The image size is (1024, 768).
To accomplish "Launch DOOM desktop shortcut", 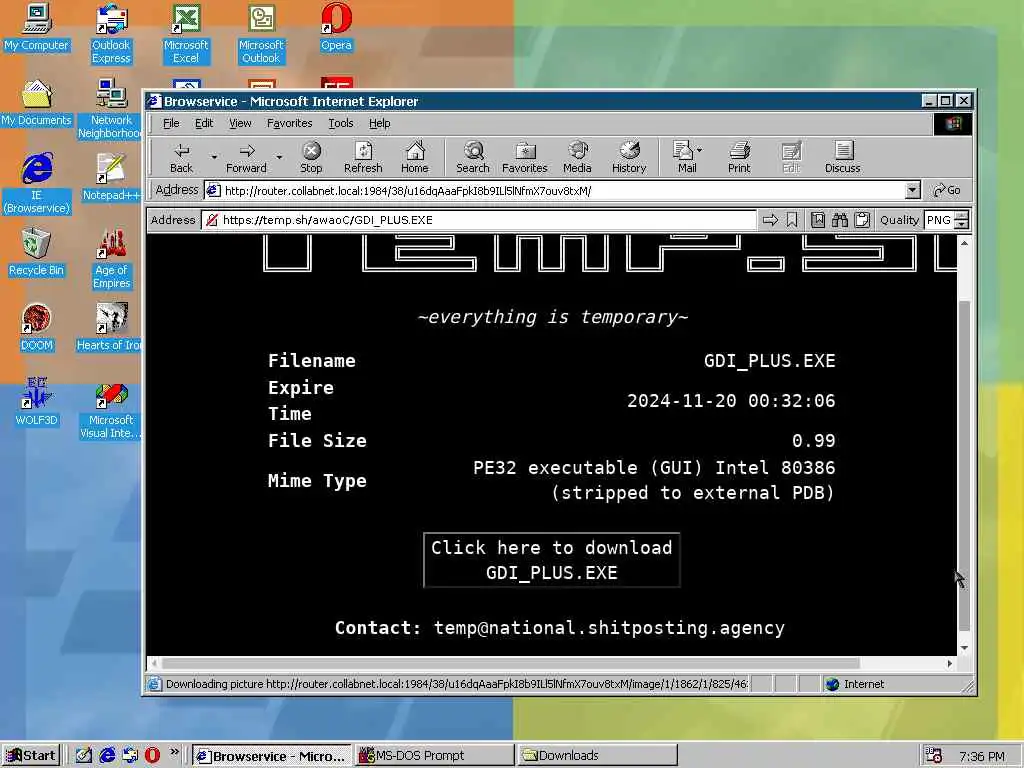I will click(36, 328).
